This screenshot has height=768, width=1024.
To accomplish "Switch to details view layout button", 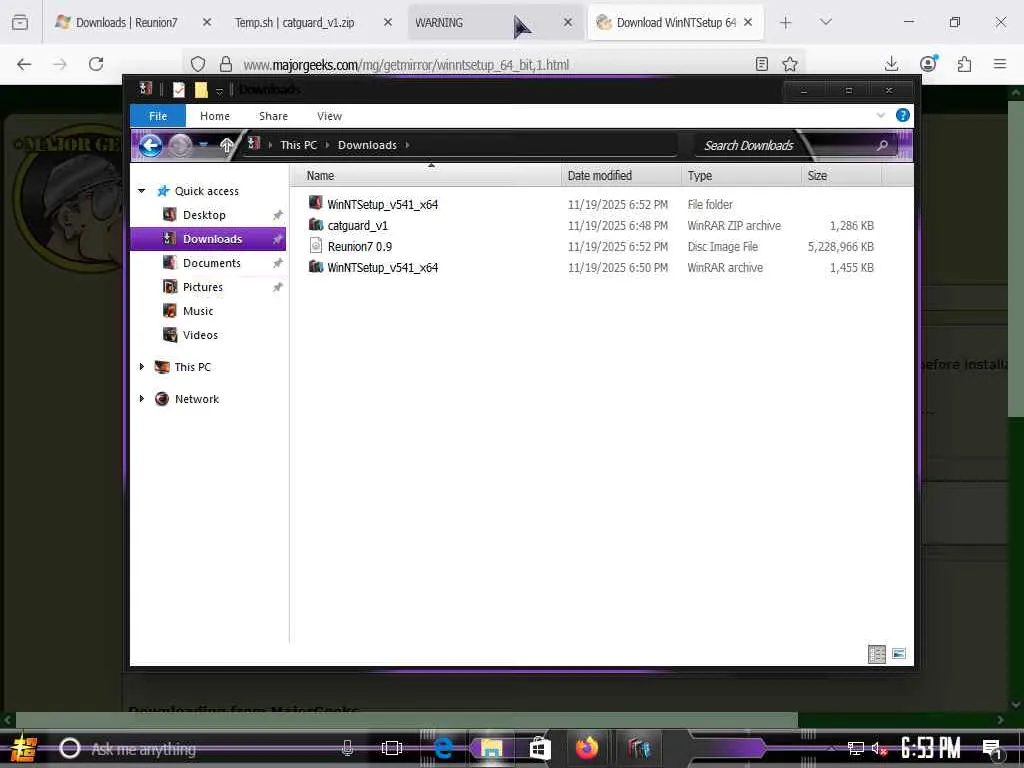I will (x=876, y=654).
